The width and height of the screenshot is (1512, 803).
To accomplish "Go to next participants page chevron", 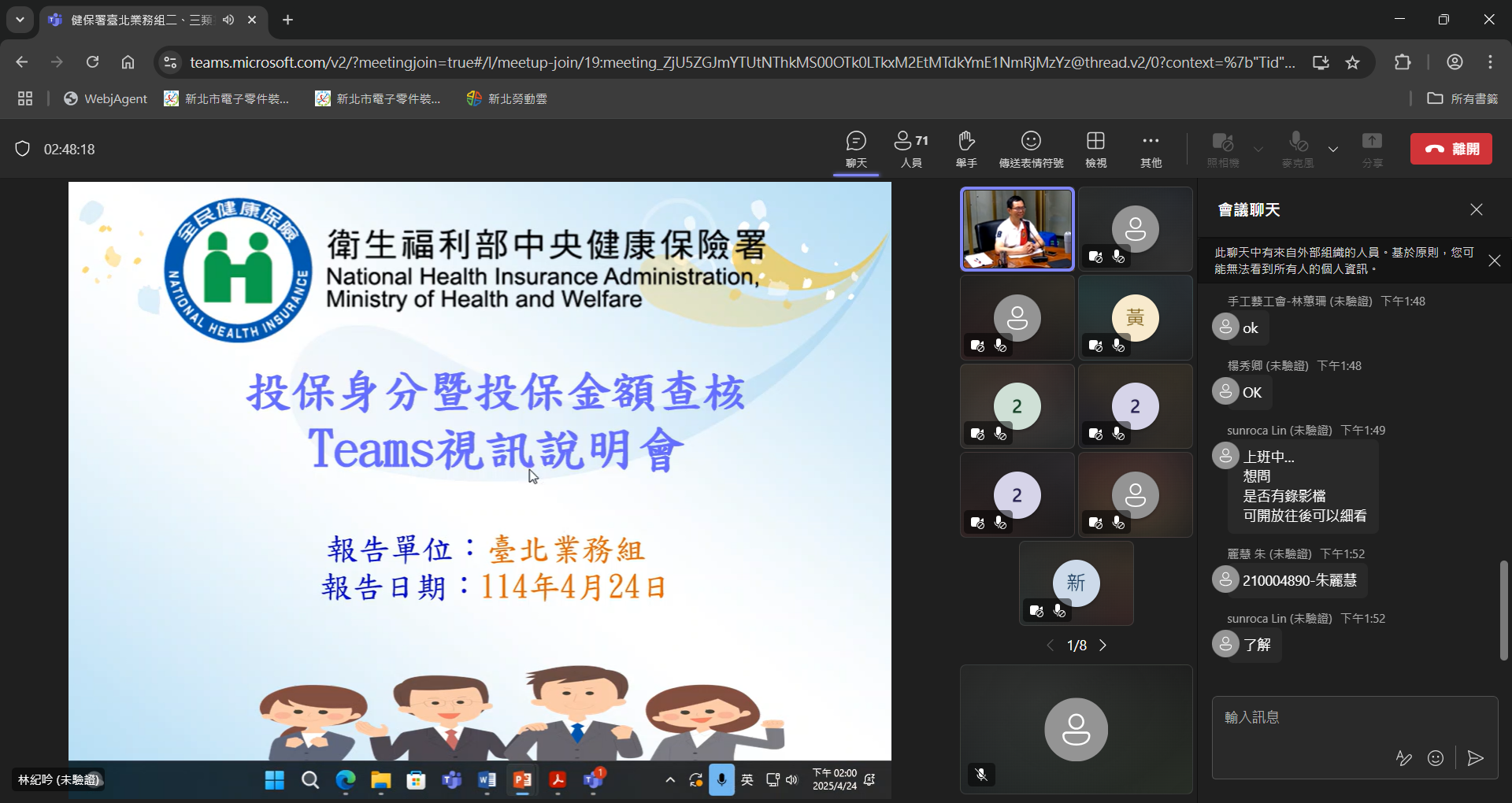I will pos(1103,646).
